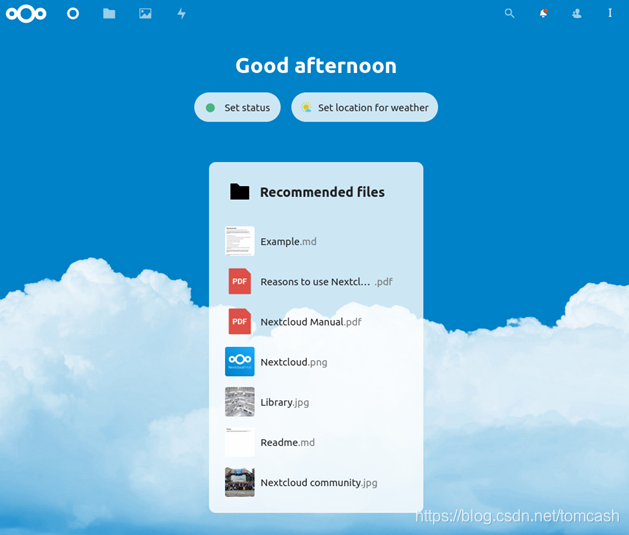Click PDF icon for Reasons to use Nextcloud

(x=240, y=281)
